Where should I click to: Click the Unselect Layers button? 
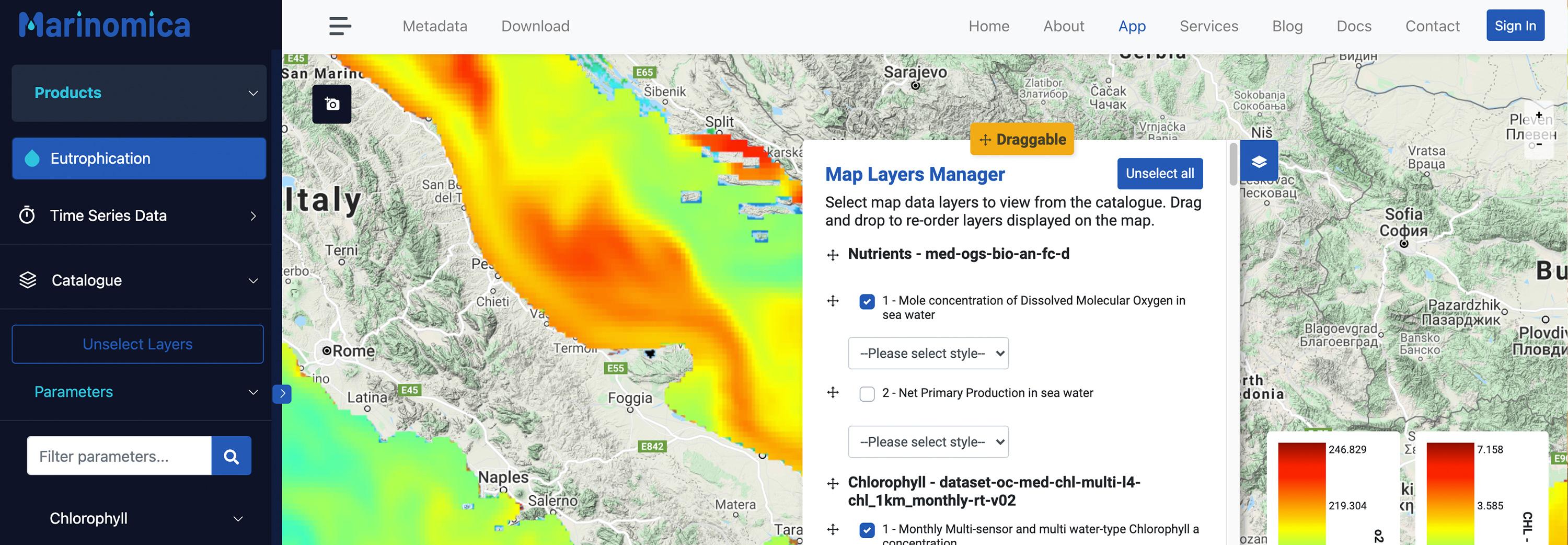click(137, 344)
